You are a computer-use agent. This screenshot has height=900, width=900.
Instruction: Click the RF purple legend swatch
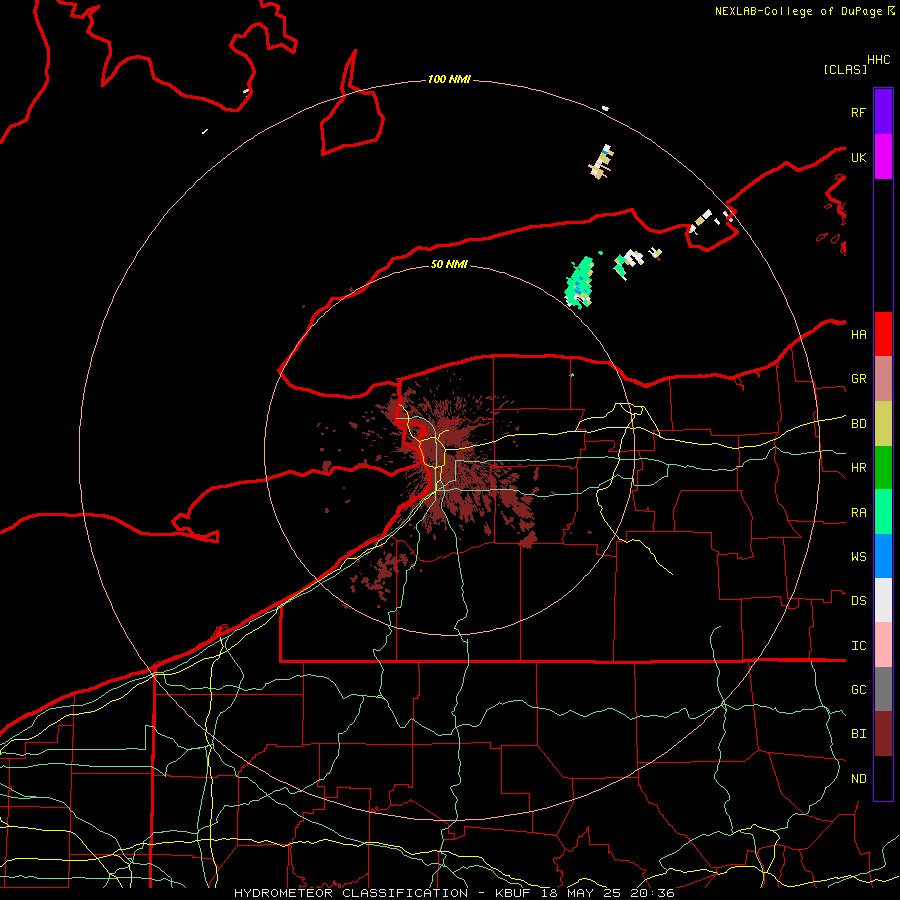(883, 112)
